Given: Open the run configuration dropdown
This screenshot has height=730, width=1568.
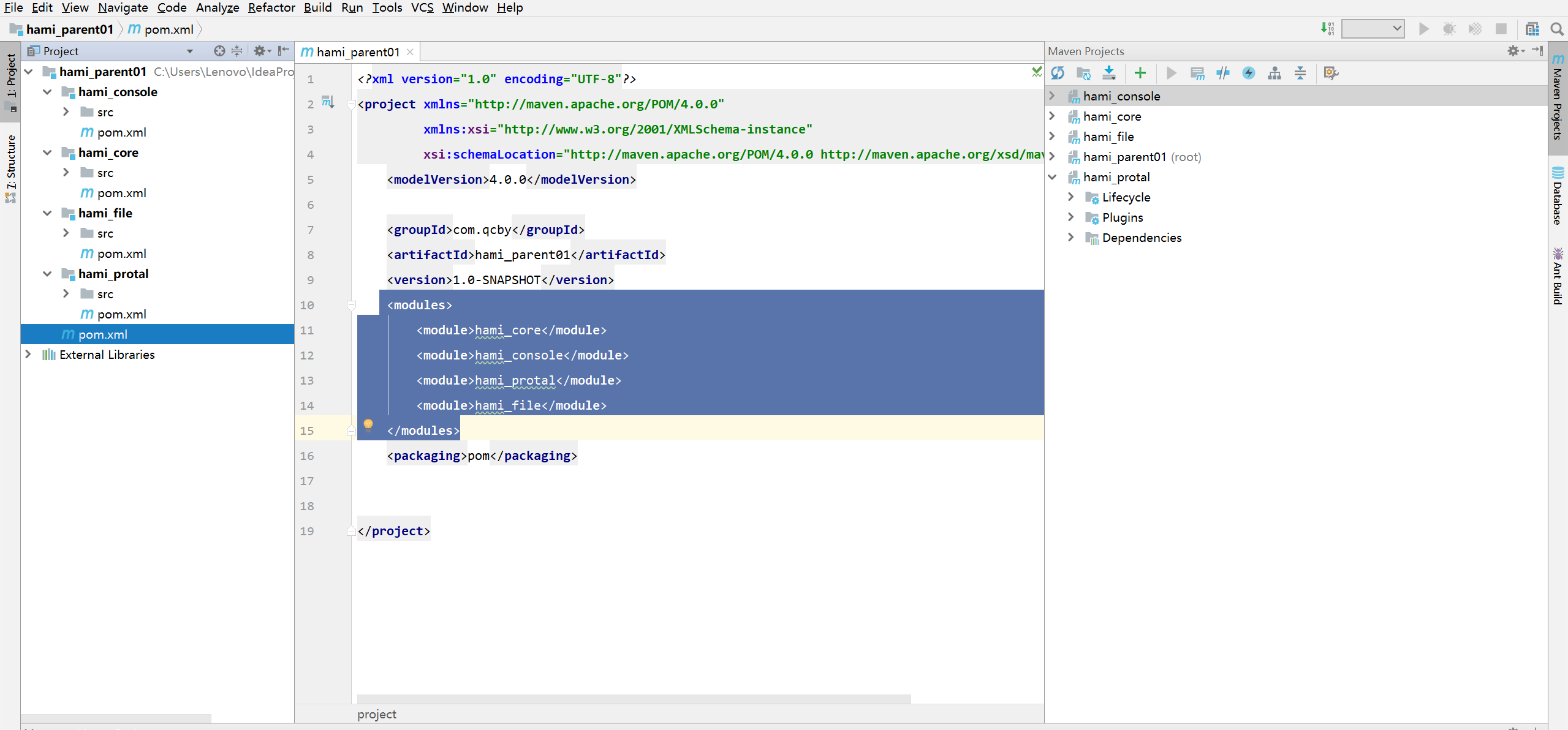Looking at the screenshot, I should coord(1373,29).
